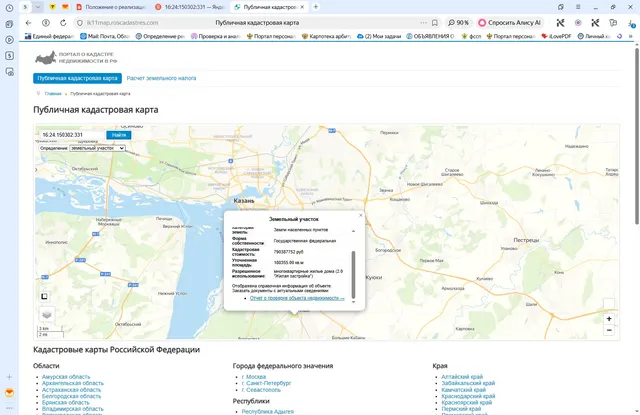This screenshot has width=640, height=415.
Task: Close the 'Публичная кадастровая' tab
Action: (302, 7)
